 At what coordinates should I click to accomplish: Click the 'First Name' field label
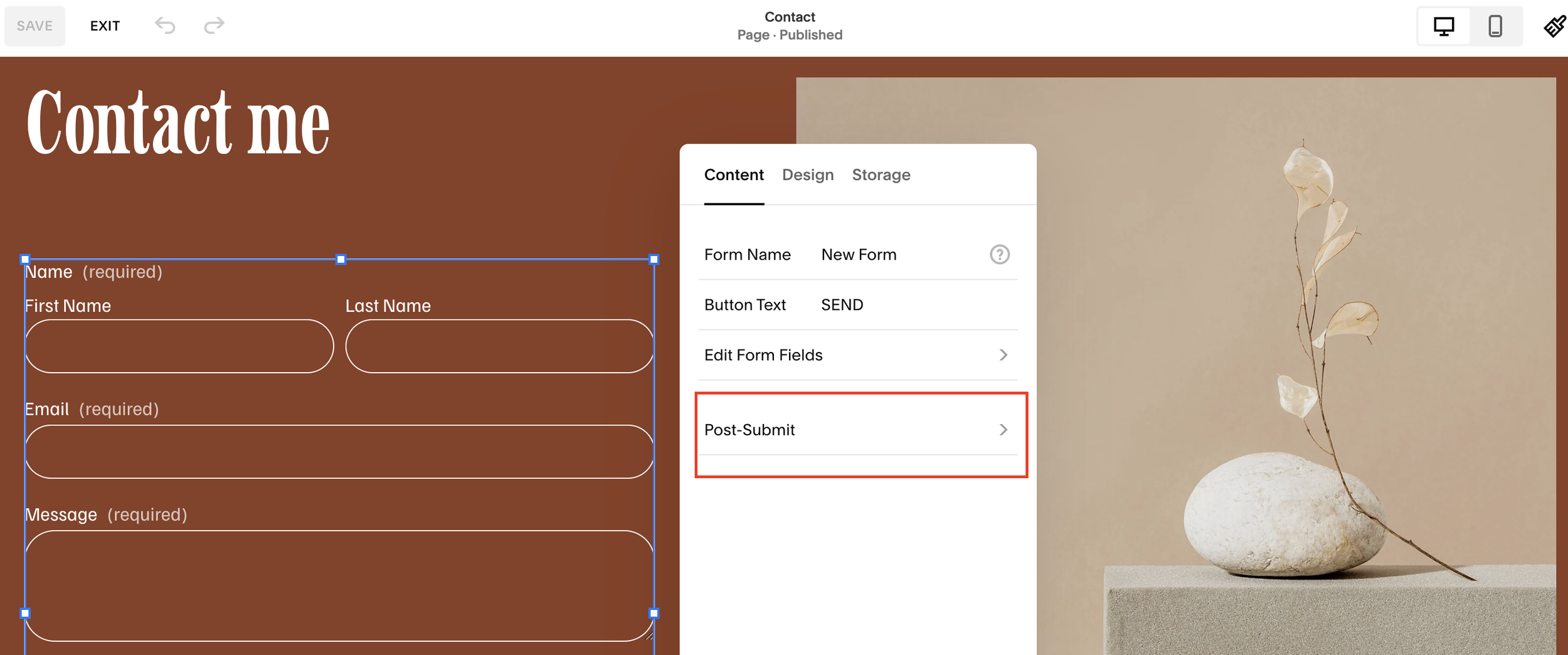pyautogui.click(x=68, y=306)
